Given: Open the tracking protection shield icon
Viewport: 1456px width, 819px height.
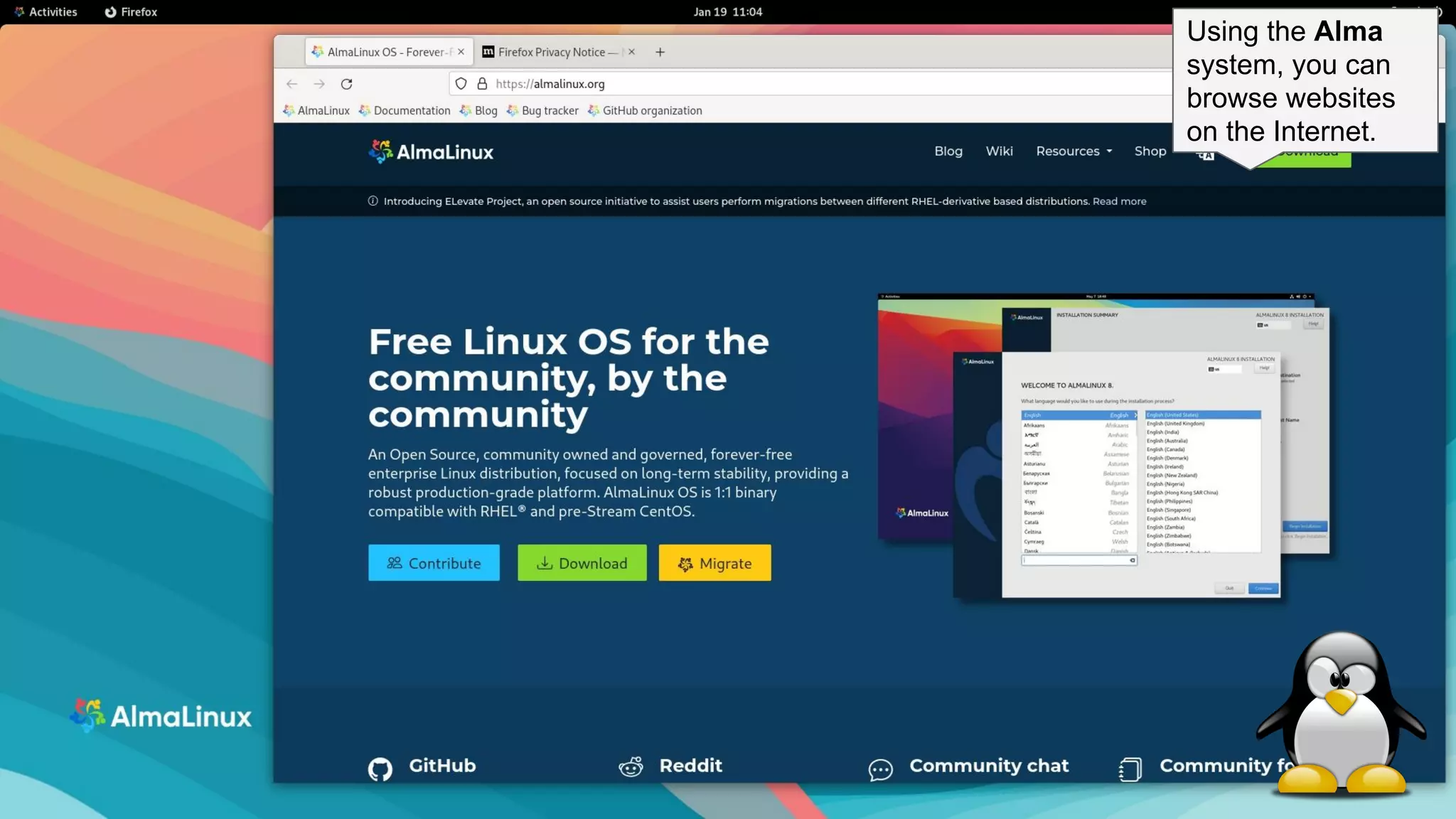Looking at the screenshot, I should [x=461, y=84].
